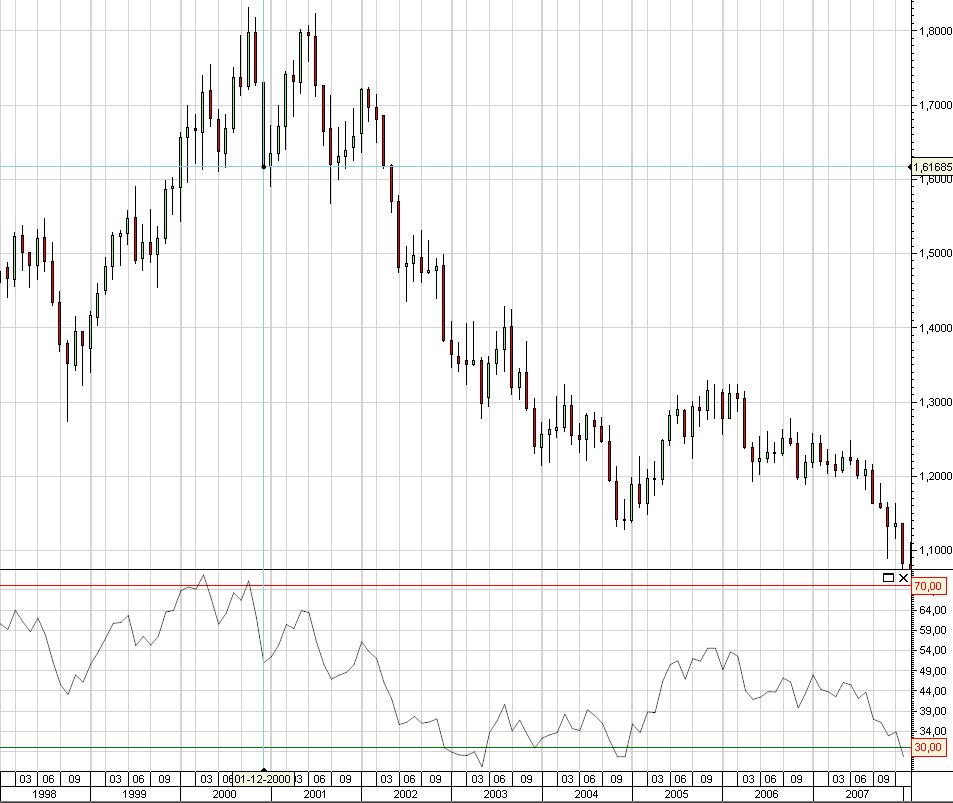Click the 1,4000 price axis label
Screen dimensions: 953x803
[x=935, y=328]
